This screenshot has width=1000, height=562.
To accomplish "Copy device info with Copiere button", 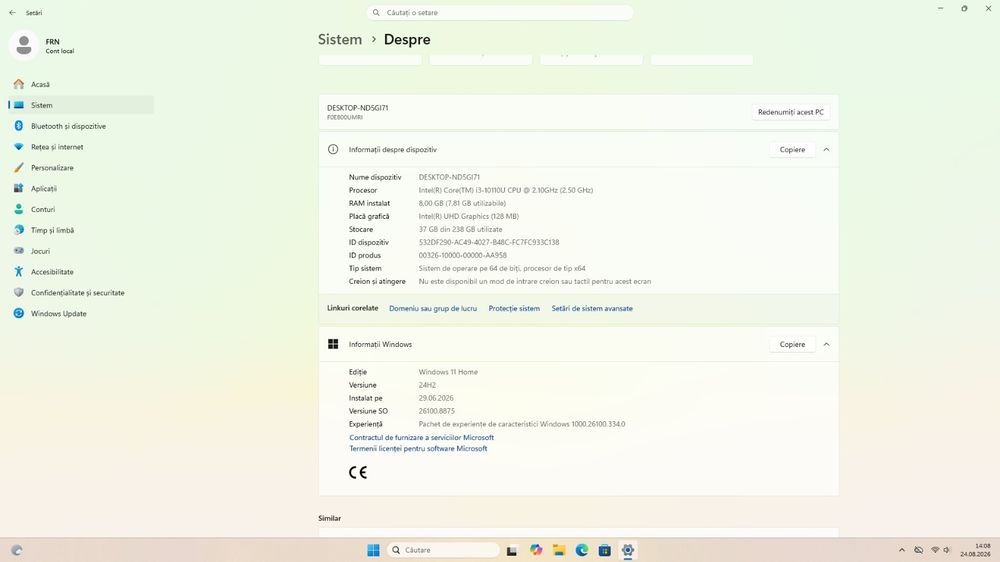I will click(792, 149).
